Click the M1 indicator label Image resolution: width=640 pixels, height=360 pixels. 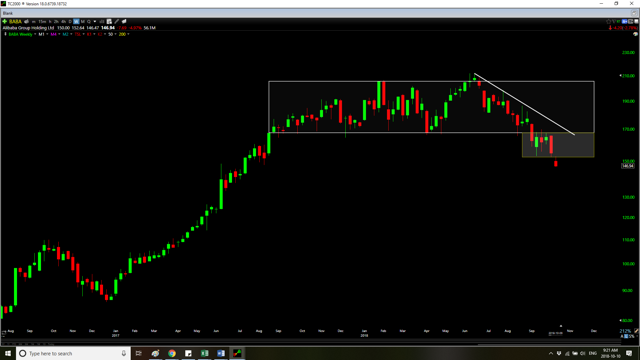click(x=41, y=34)
